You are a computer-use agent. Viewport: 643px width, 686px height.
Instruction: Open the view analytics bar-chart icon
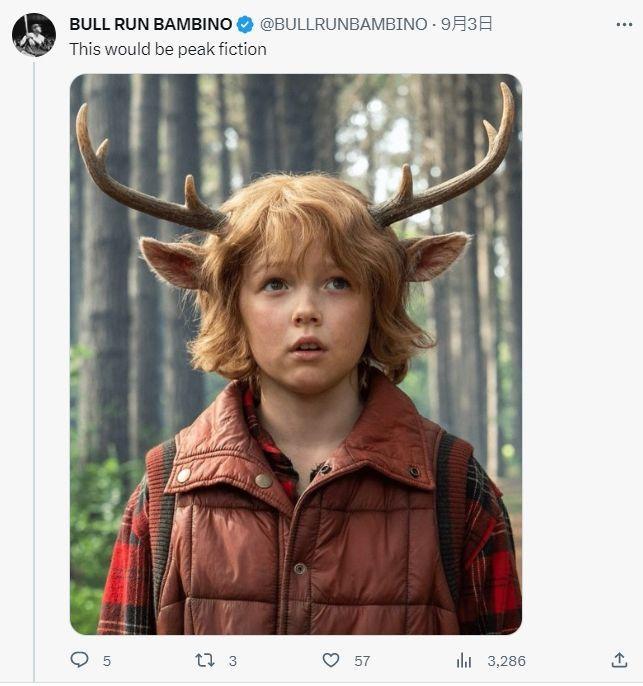[464, 660]
